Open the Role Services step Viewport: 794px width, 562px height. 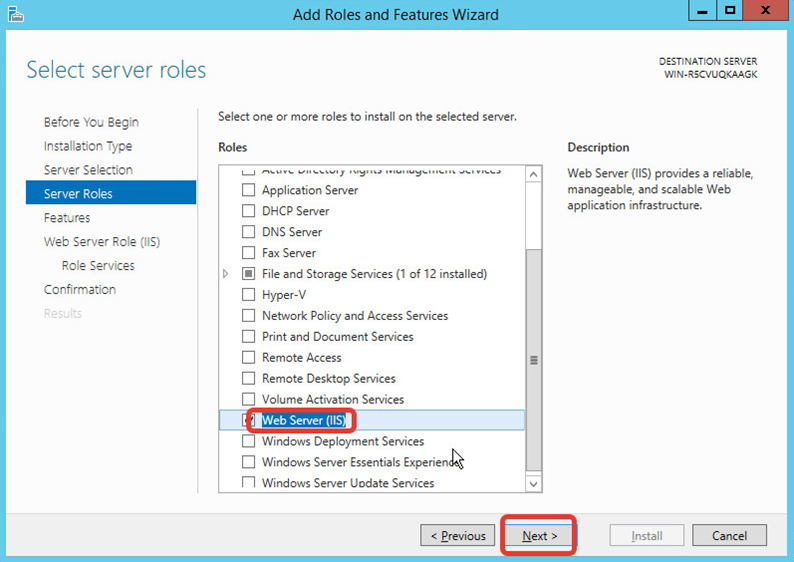[x=98, y=265]
